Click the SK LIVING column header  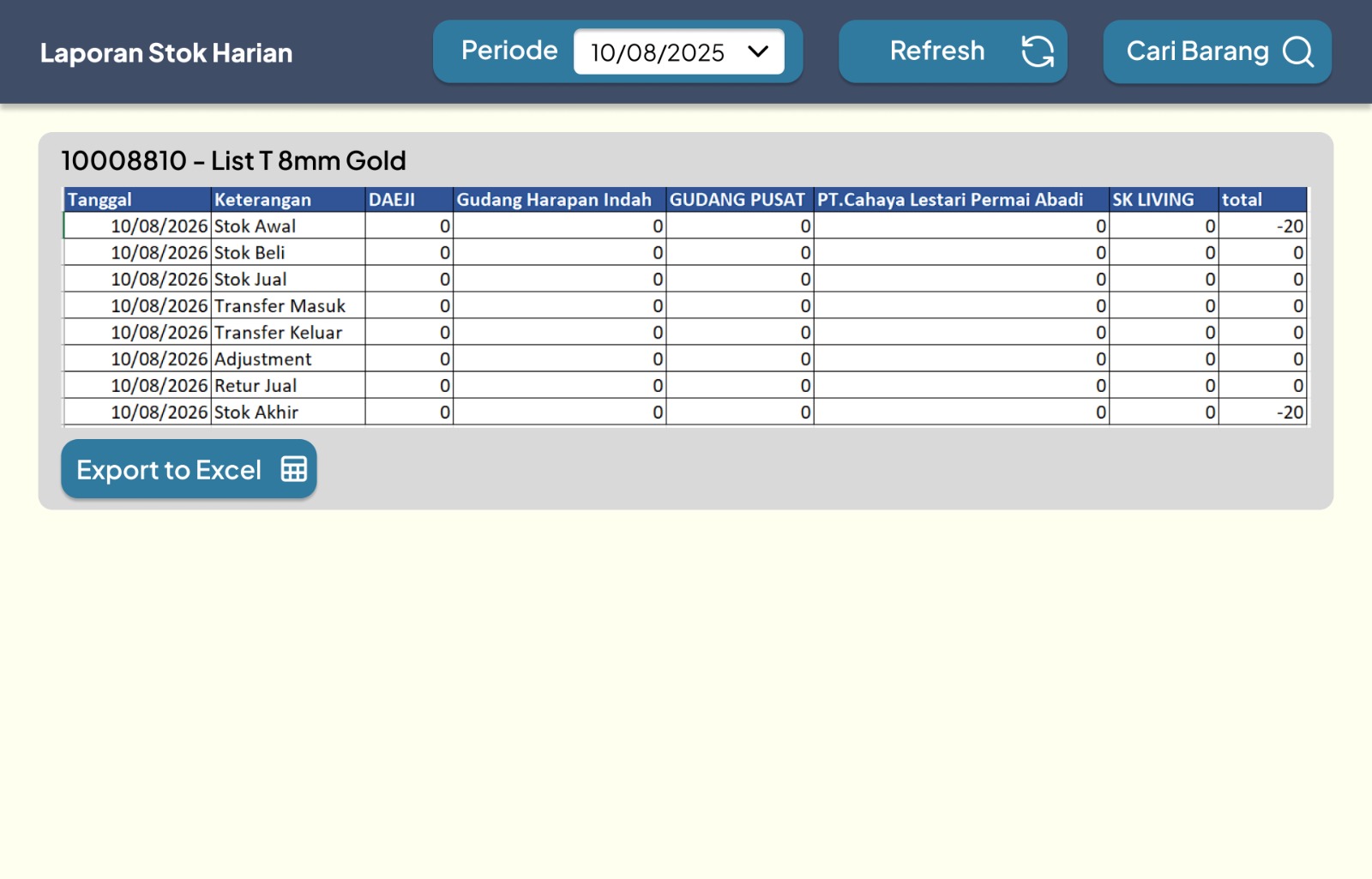tap(1164, 200)
